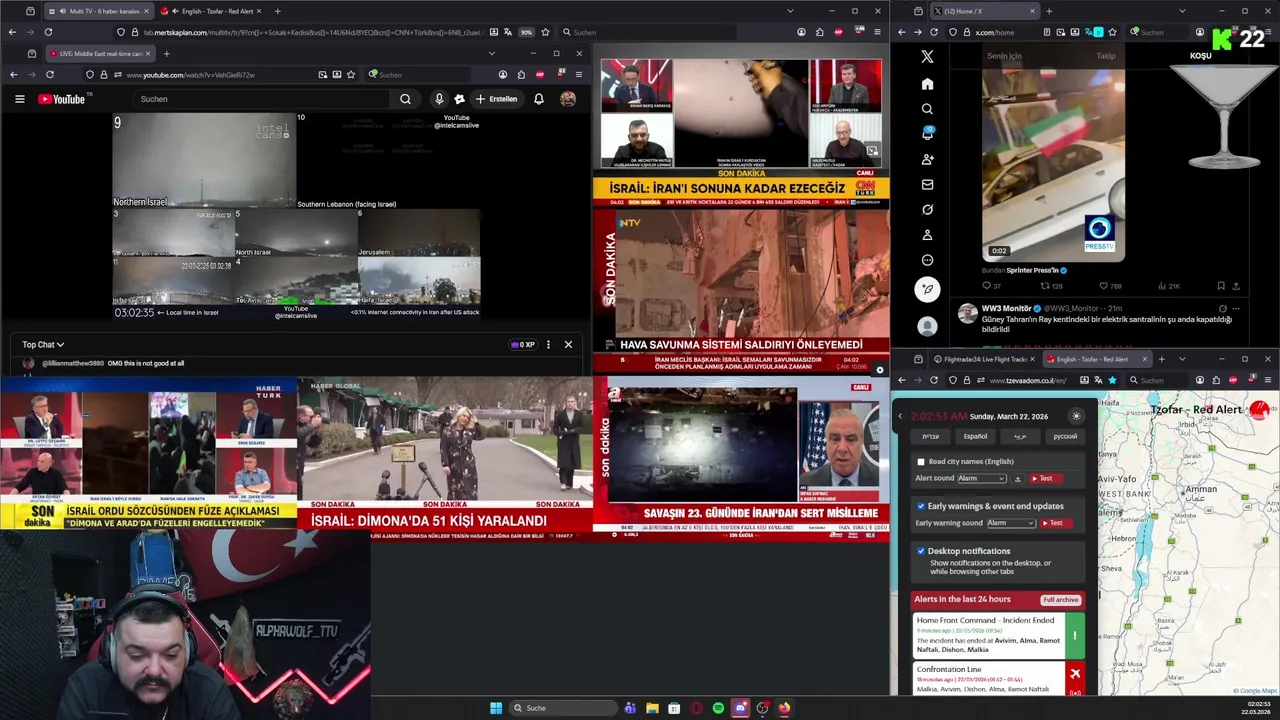
Task: Click YouTube search input field
Action: click(262, 99)
